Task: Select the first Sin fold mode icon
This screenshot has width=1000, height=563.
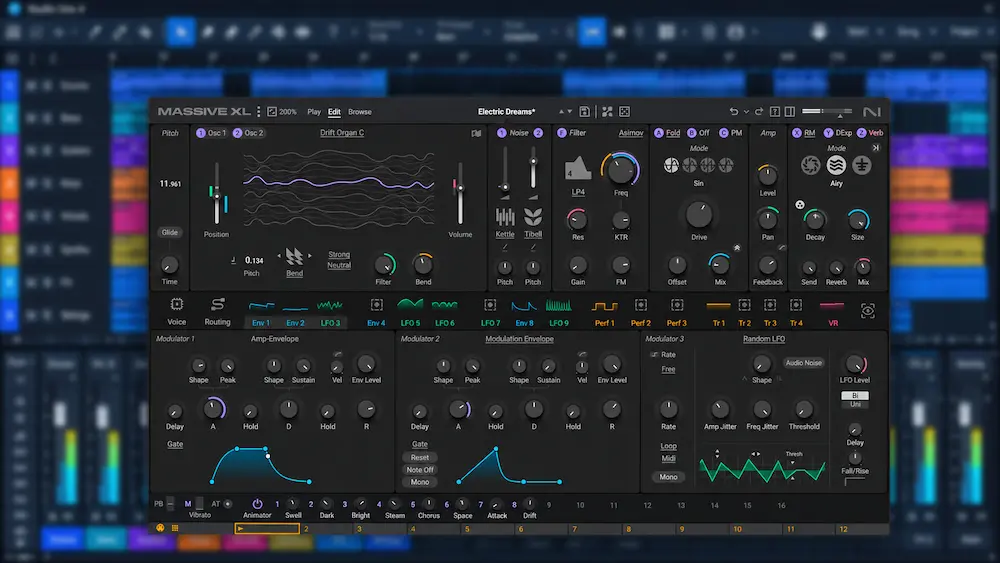Action: coord(671,166)
